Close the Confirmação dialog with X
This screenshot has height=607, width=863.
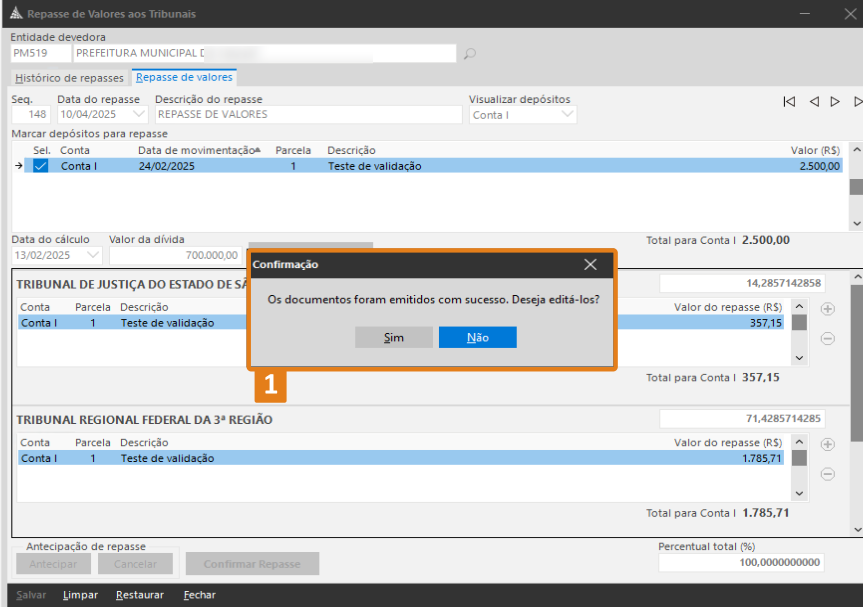coord(591,265)
